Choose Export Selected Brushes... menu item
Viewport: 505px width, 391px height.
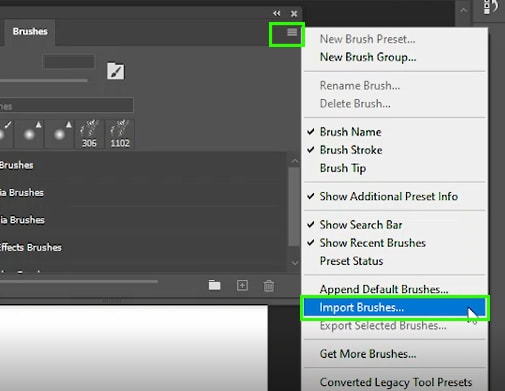tap(383, 326)
